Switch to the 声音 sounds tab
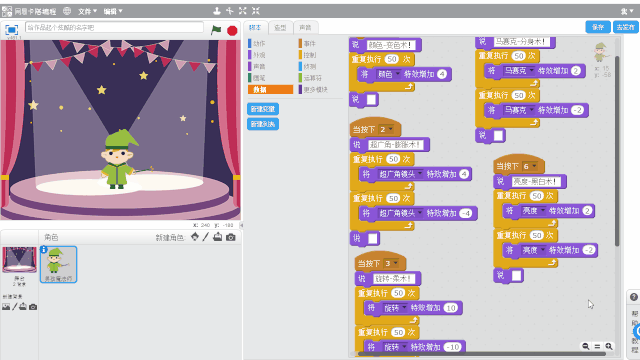640x360 pixels. tap(305, 28)
